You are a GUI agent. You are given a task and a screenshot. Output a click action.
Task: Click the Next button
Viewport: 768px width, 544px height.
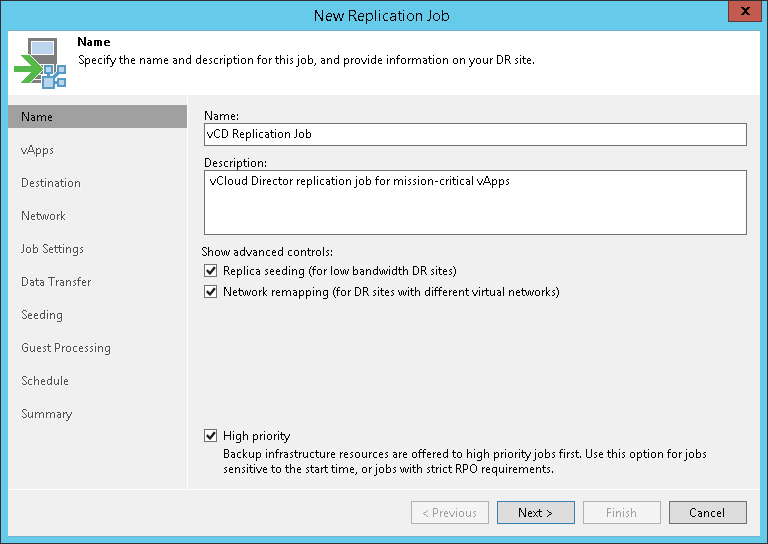tap(535, 513)
